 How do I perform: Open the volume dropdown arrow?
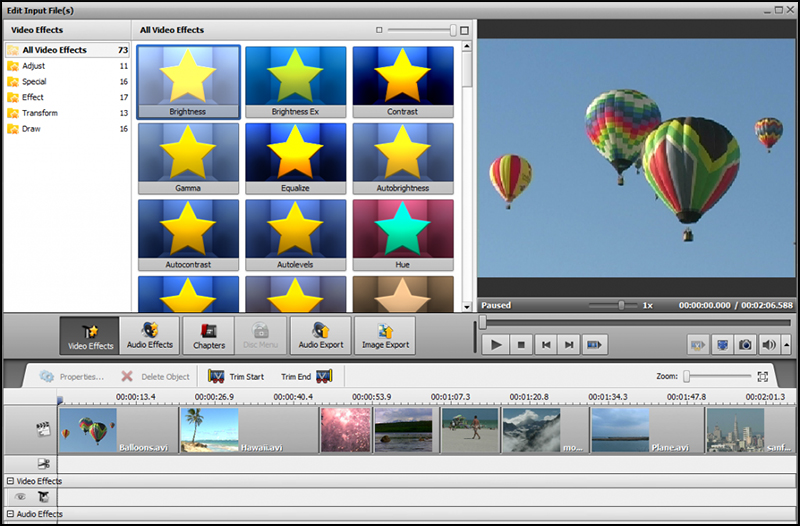(786, 345)
